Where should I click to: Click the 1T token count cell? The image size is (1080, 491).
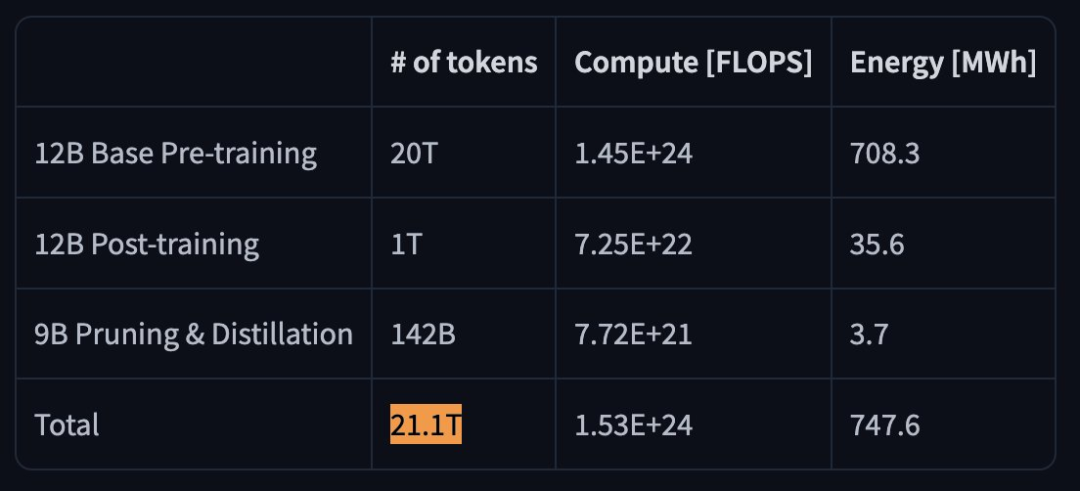pyautogui.click(x=406, y=244)
